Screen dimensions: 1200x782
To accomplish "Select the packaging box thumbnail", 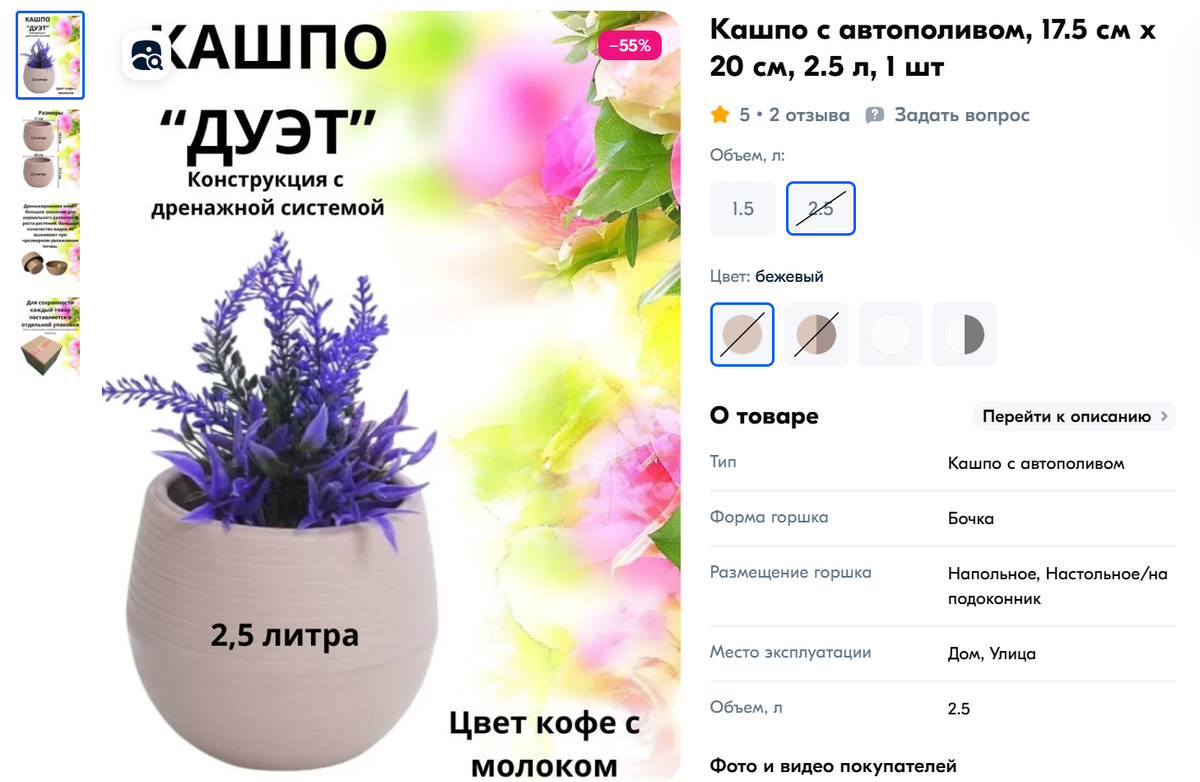I will 50,337.
